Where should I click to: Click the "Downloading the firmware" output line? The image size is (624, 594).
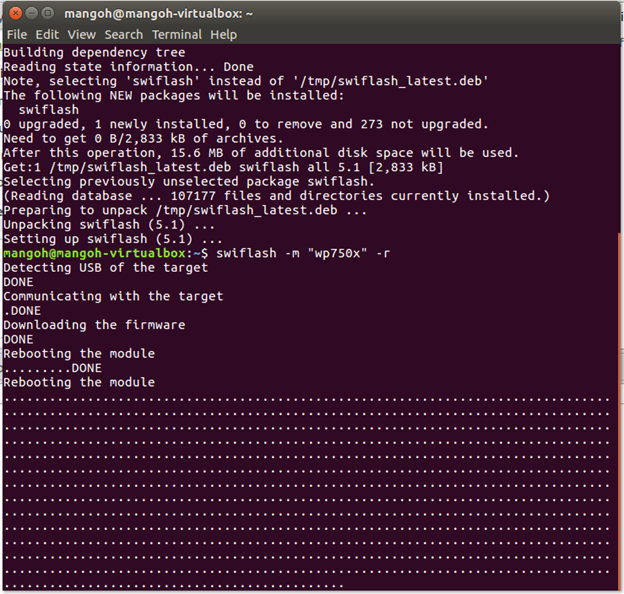[x=94, y=325]
